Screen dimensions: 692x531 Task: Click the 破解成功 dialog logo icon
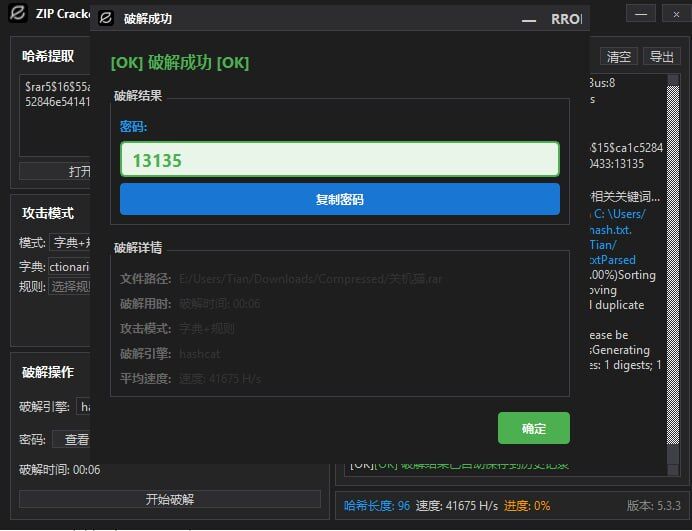pyautogui.click(x=106, y=19)
